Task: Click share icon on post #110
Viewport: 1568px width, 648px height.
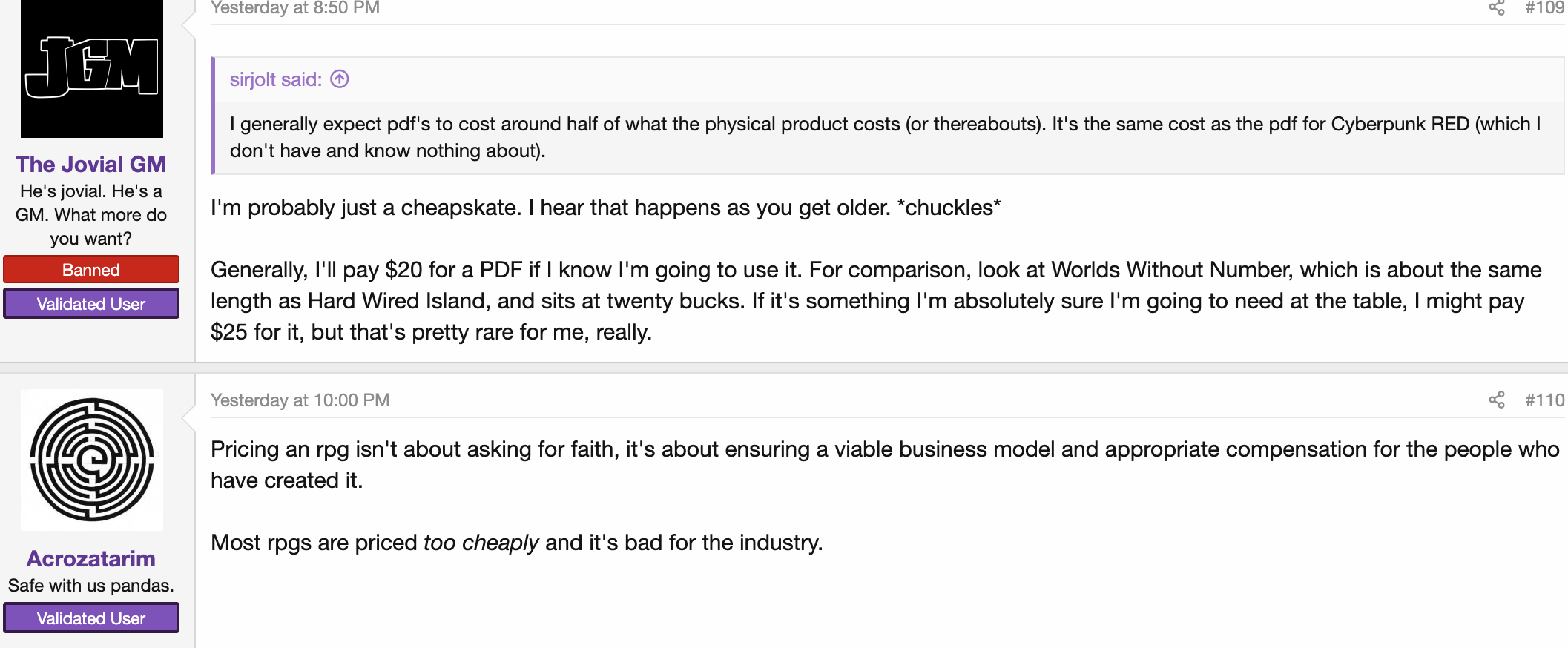Action: click(1496, 400)
